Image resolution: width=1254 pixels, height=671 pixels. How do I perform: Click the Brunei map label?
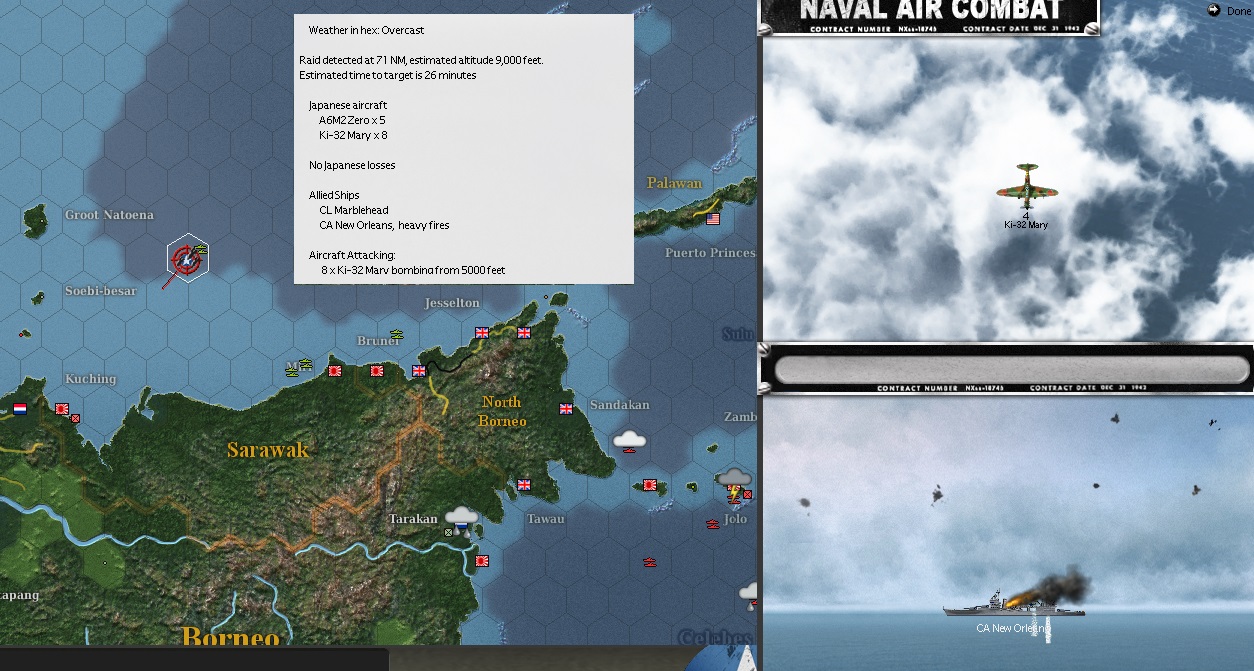pos(378,341)
